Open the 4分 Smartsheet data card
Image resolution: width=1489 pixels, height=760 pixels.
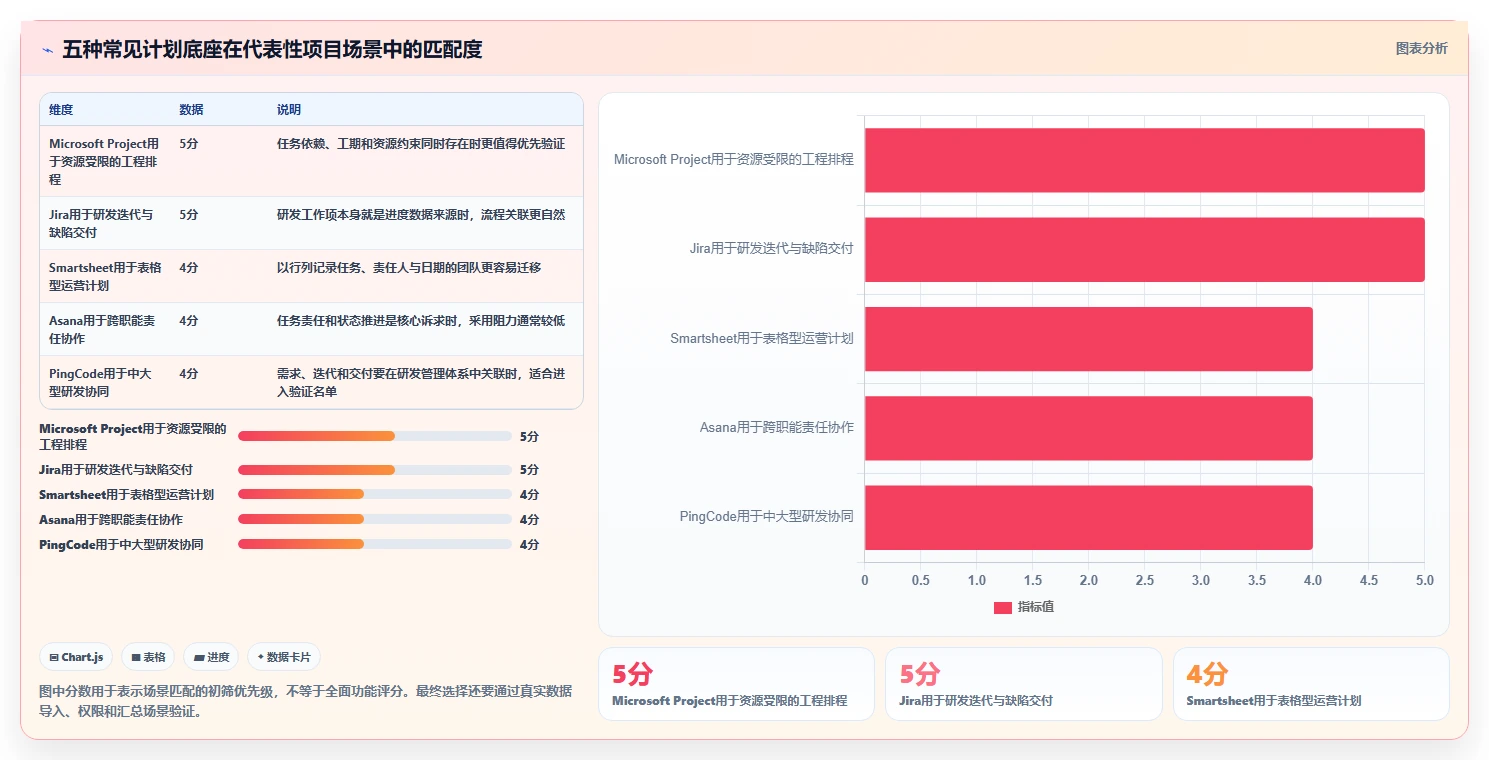[1311, 684]
